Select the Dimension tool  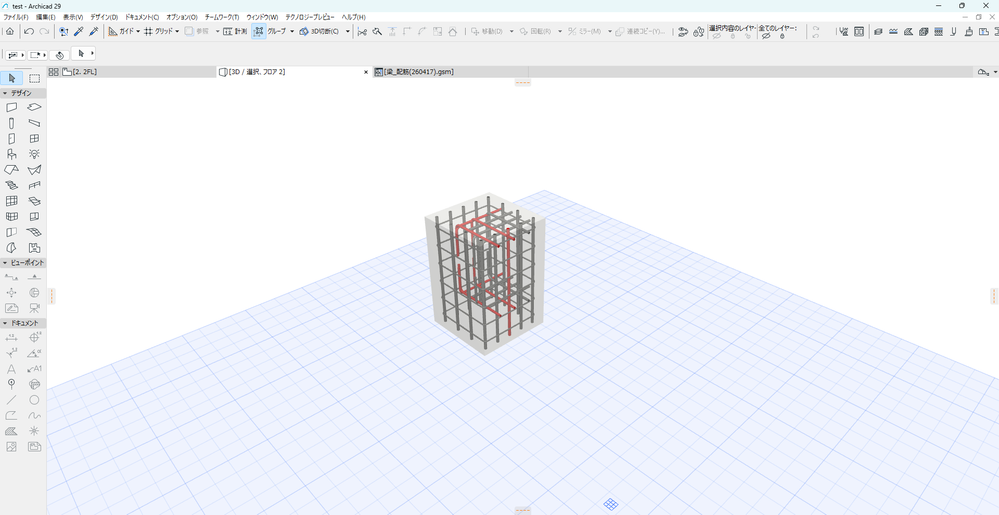11,338
